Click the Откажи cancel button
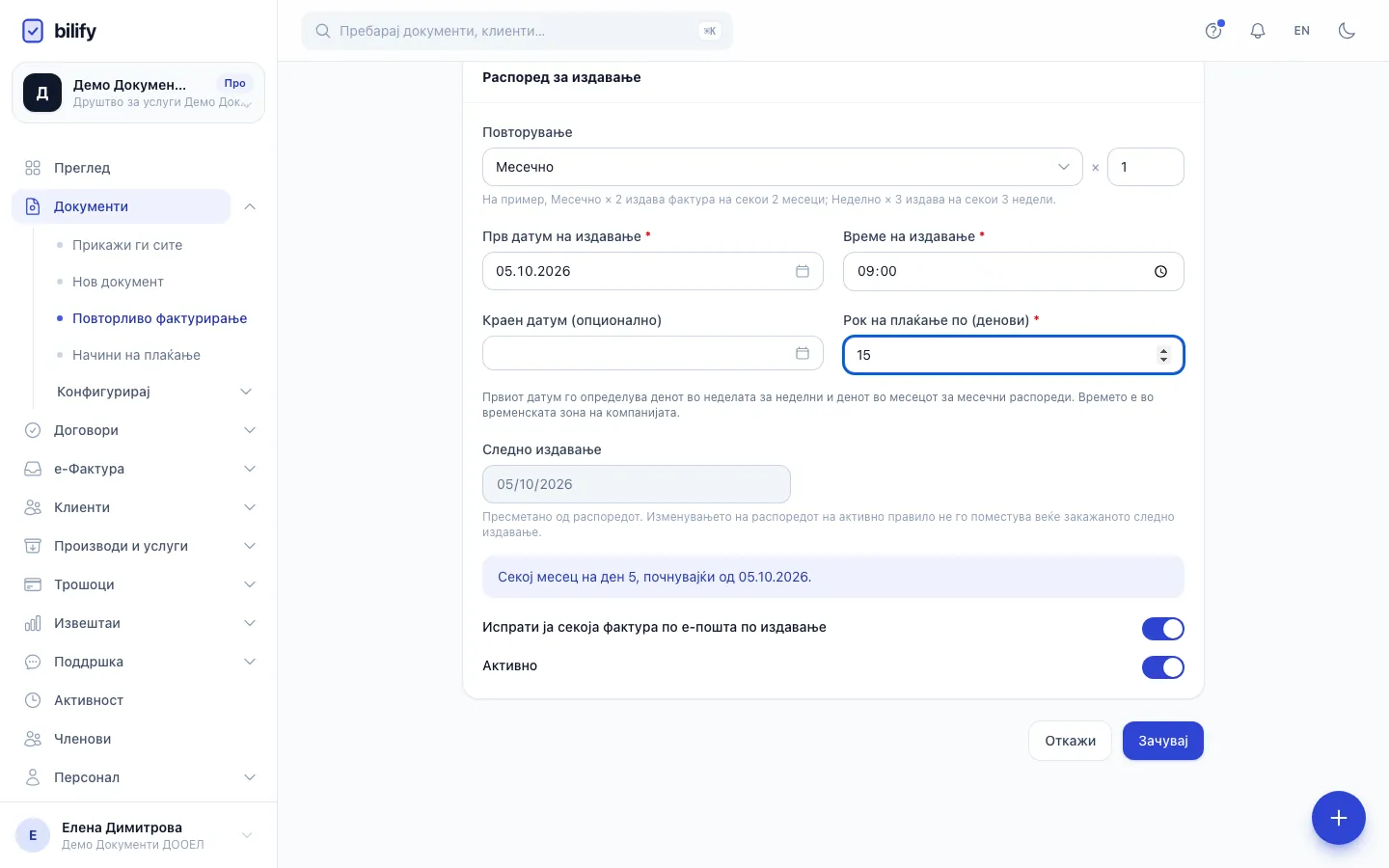1389x868 pixels. click(x=1071, y=741)
